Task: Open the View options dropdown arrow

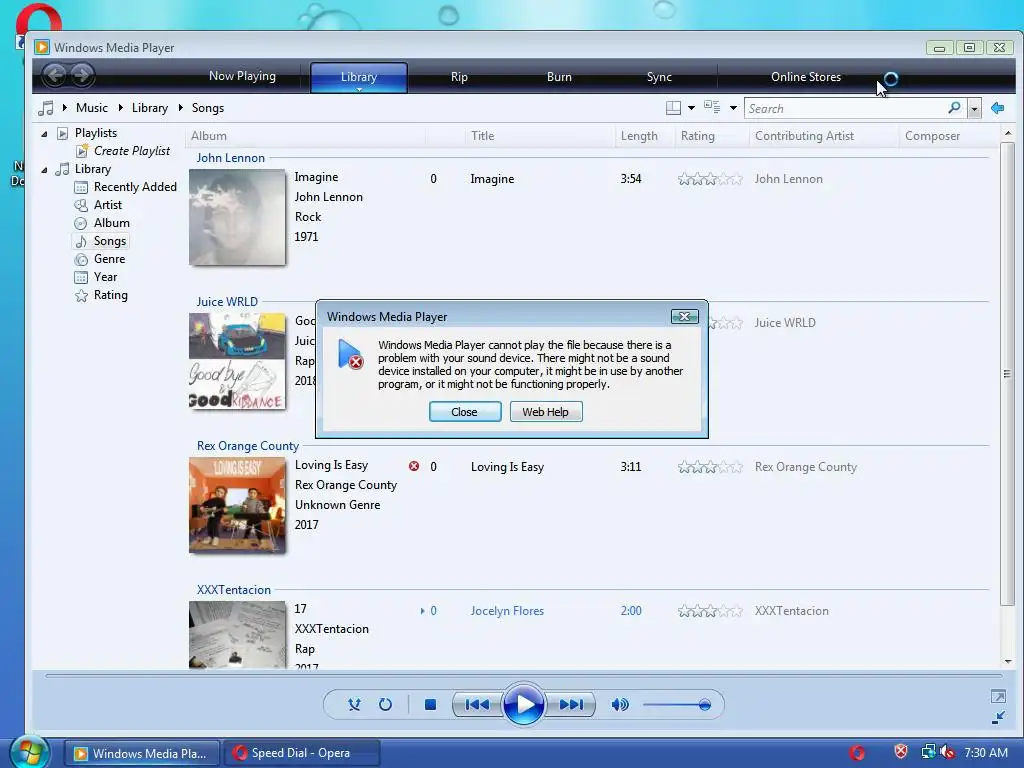Action: (733, 108)
